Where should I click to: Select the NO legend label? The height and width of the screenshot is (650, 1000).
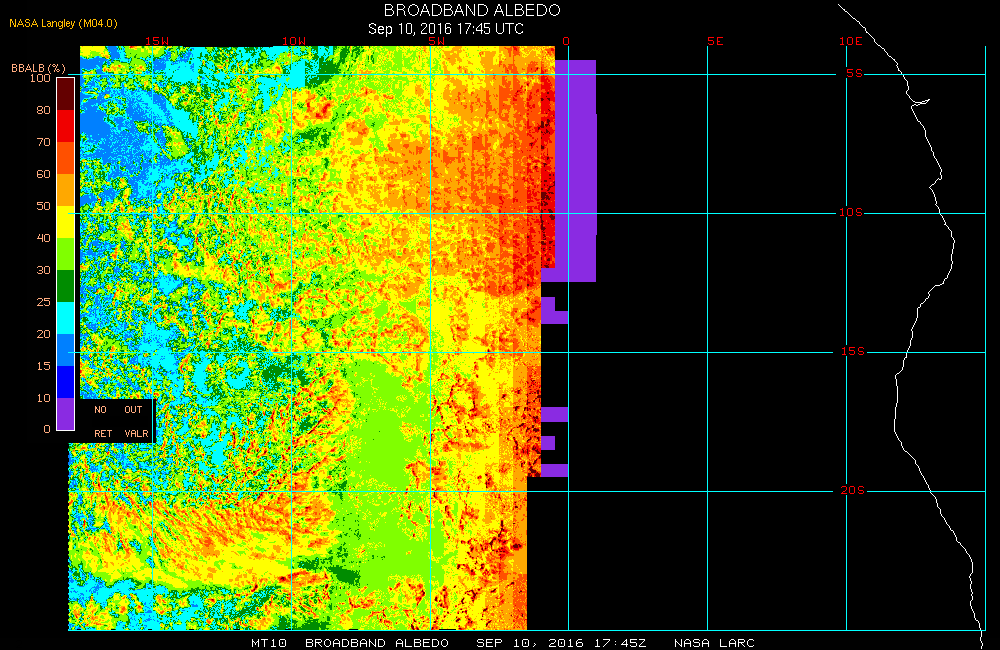pyautogui.click(x=100, y=410)
